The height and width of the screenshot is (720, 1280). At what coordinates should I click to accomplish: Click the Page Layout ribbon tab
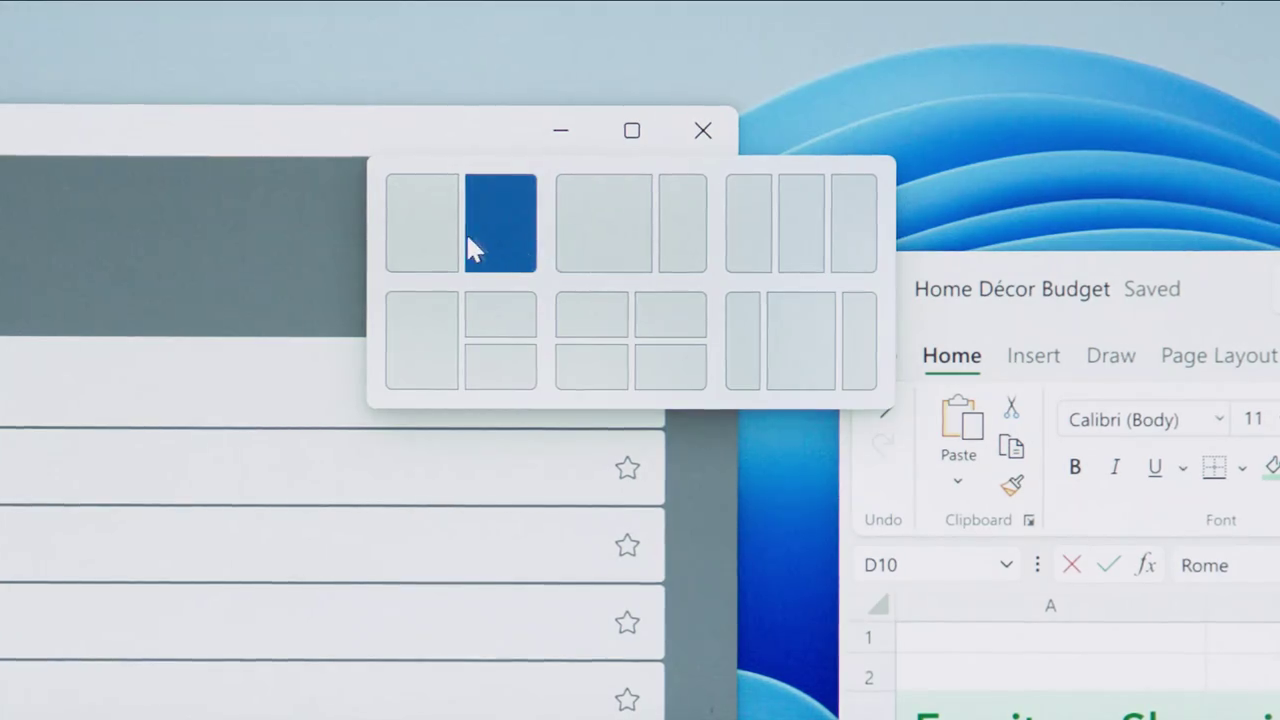click(x=1219, y=355)
